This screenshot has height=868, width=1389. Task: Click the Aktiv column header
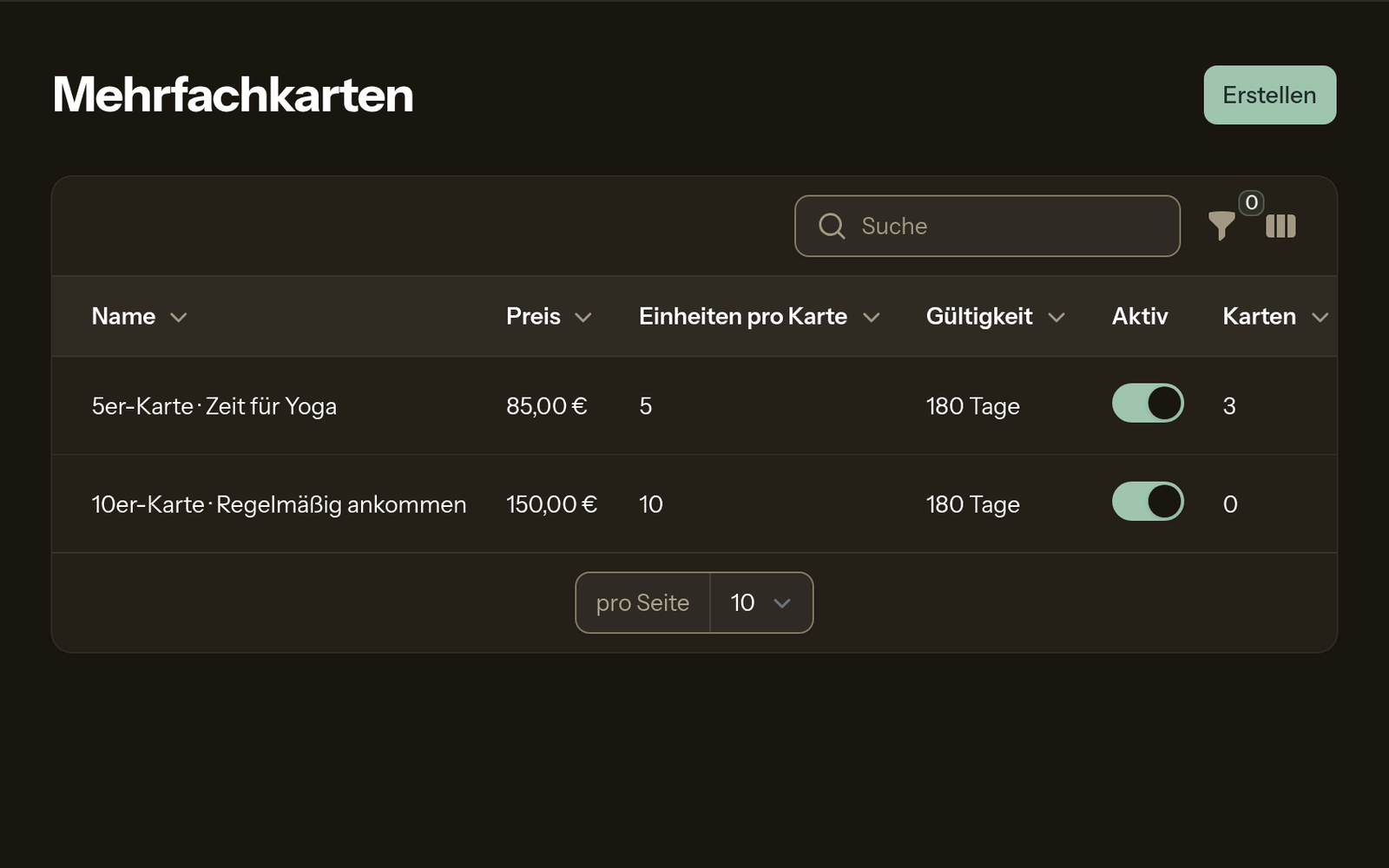[1140, 316]
